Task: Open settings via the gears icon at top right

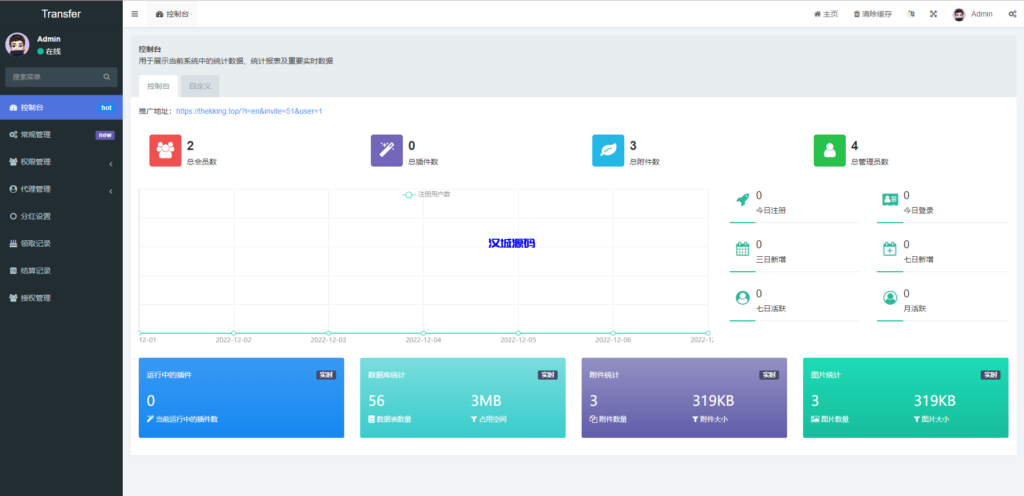Action: point(1012,14)
